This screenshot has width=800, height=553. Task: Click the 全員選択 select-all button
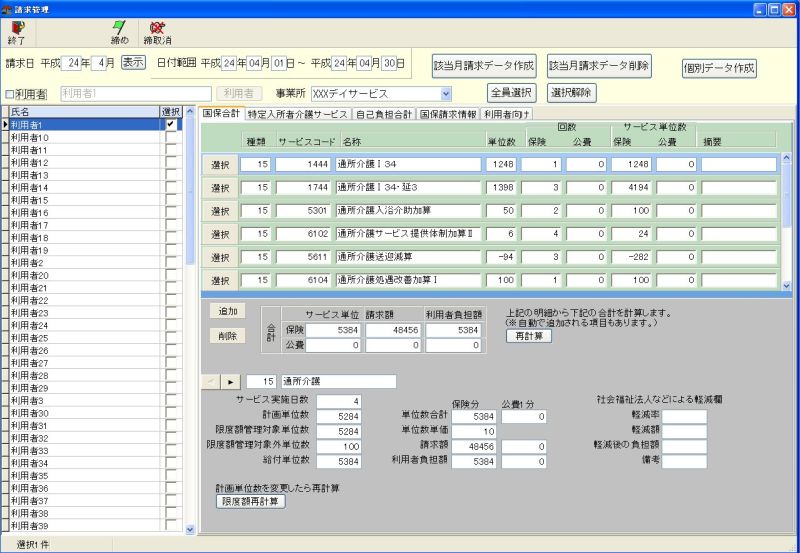[x=512, y=93]
